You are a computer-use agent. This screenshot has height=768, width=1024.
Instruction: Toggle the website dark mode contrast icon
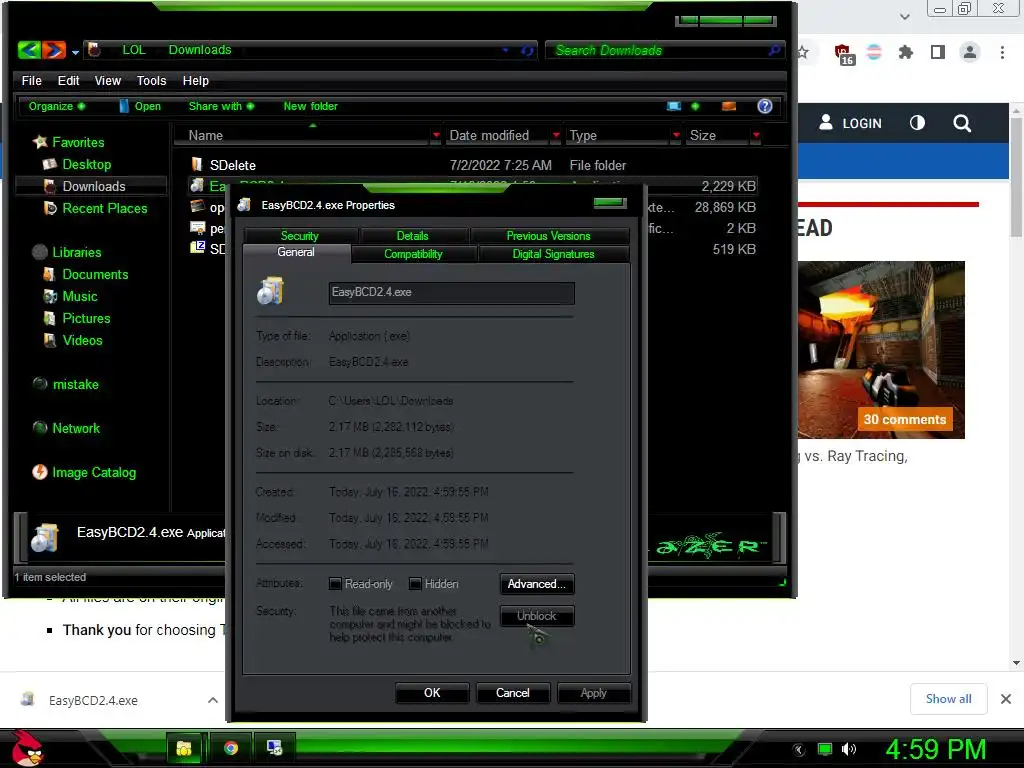917,123
